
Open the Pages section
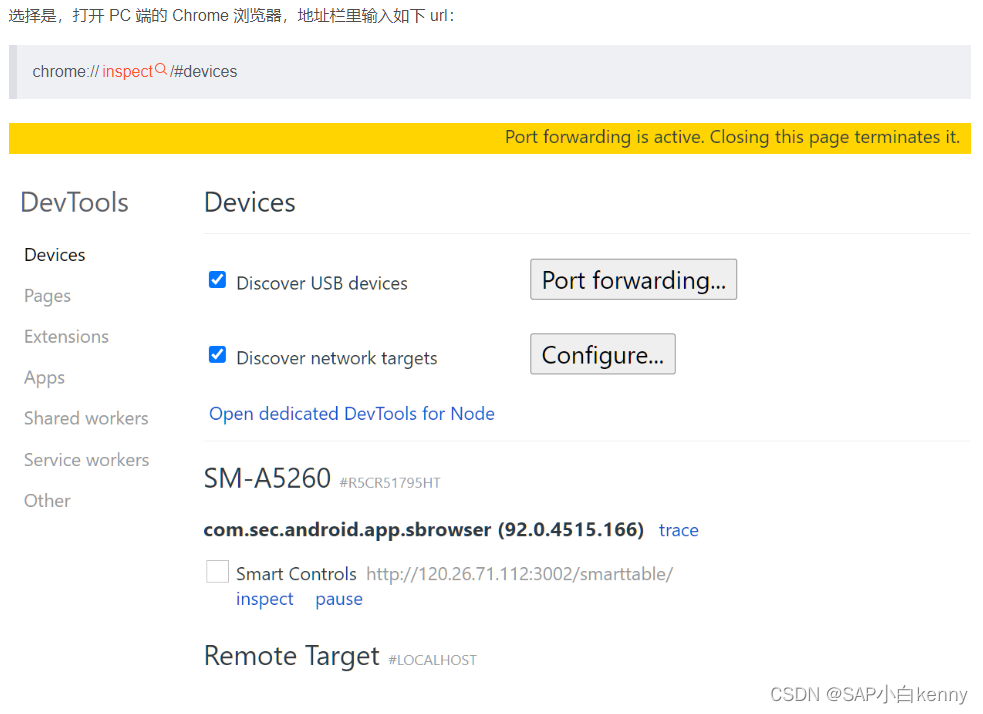47,296
